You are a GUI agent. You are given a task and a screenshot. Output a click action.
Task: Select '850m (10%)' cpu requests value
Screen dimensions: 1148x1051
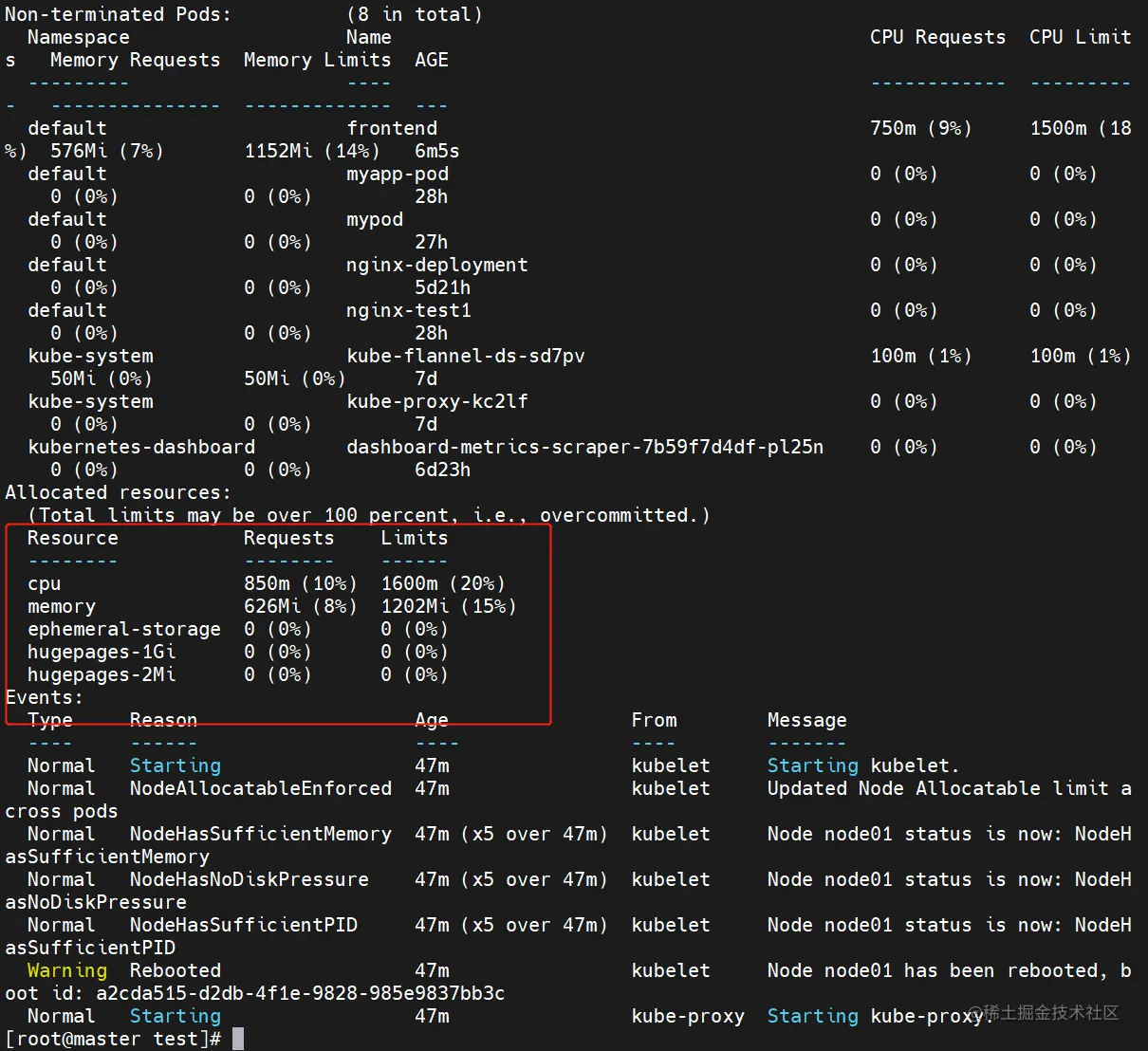301,583
